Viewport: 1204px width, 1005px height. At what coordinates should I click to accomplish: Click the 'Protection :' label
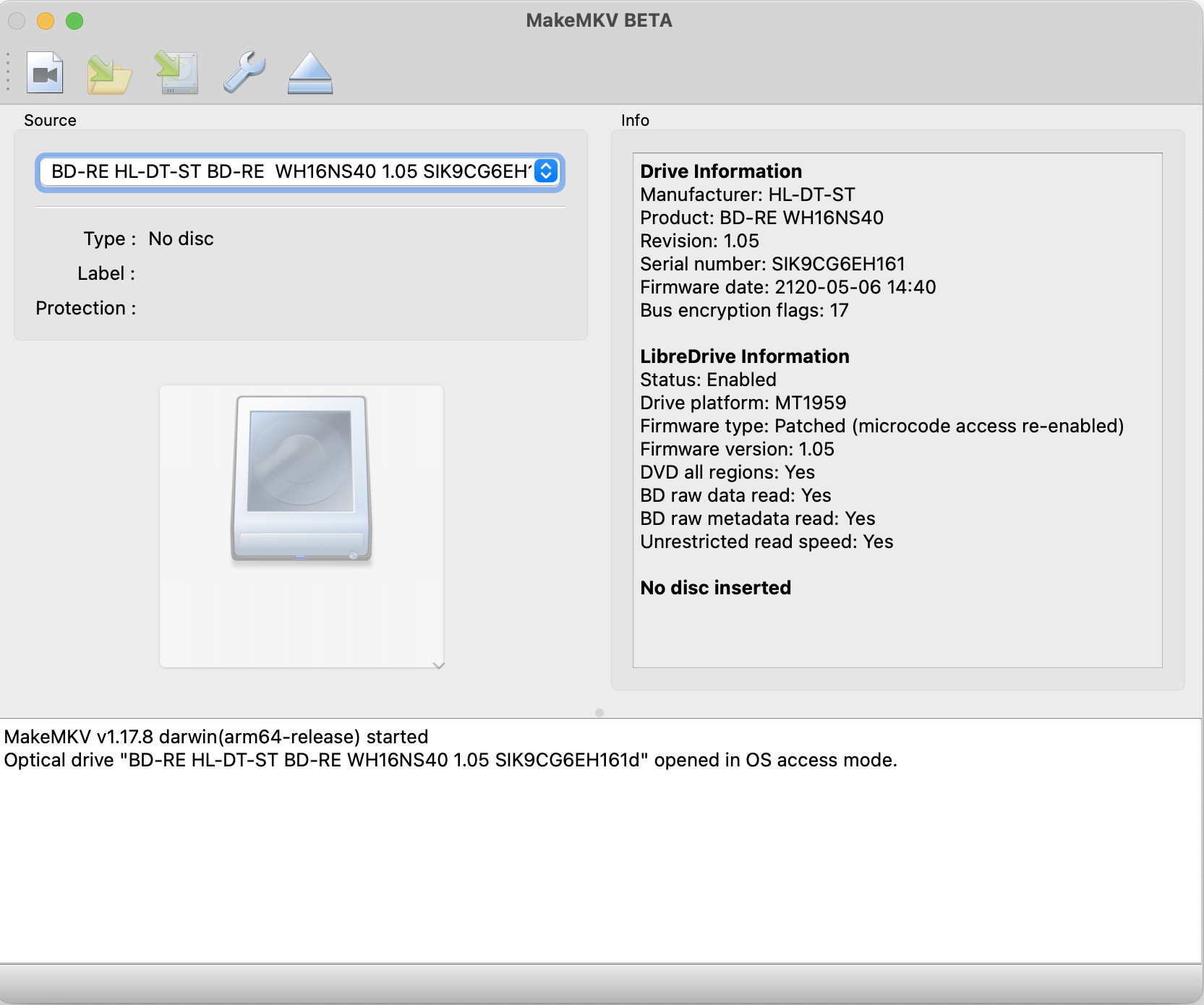point(86,308)
